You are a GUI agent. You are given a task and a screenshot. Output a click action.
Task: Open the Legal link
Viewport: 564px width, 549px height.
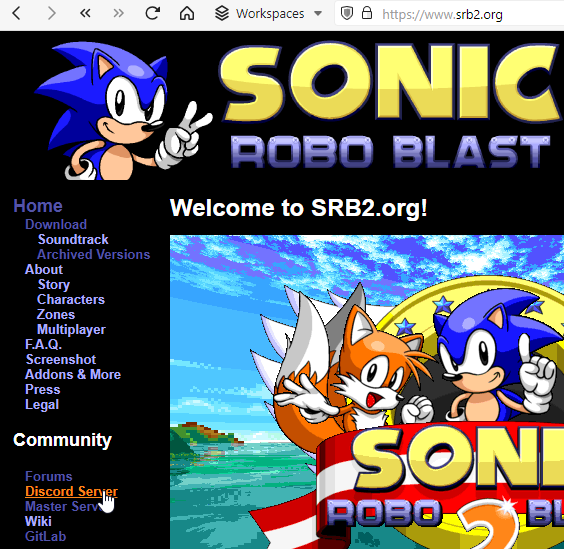click(x=42, y=405)
